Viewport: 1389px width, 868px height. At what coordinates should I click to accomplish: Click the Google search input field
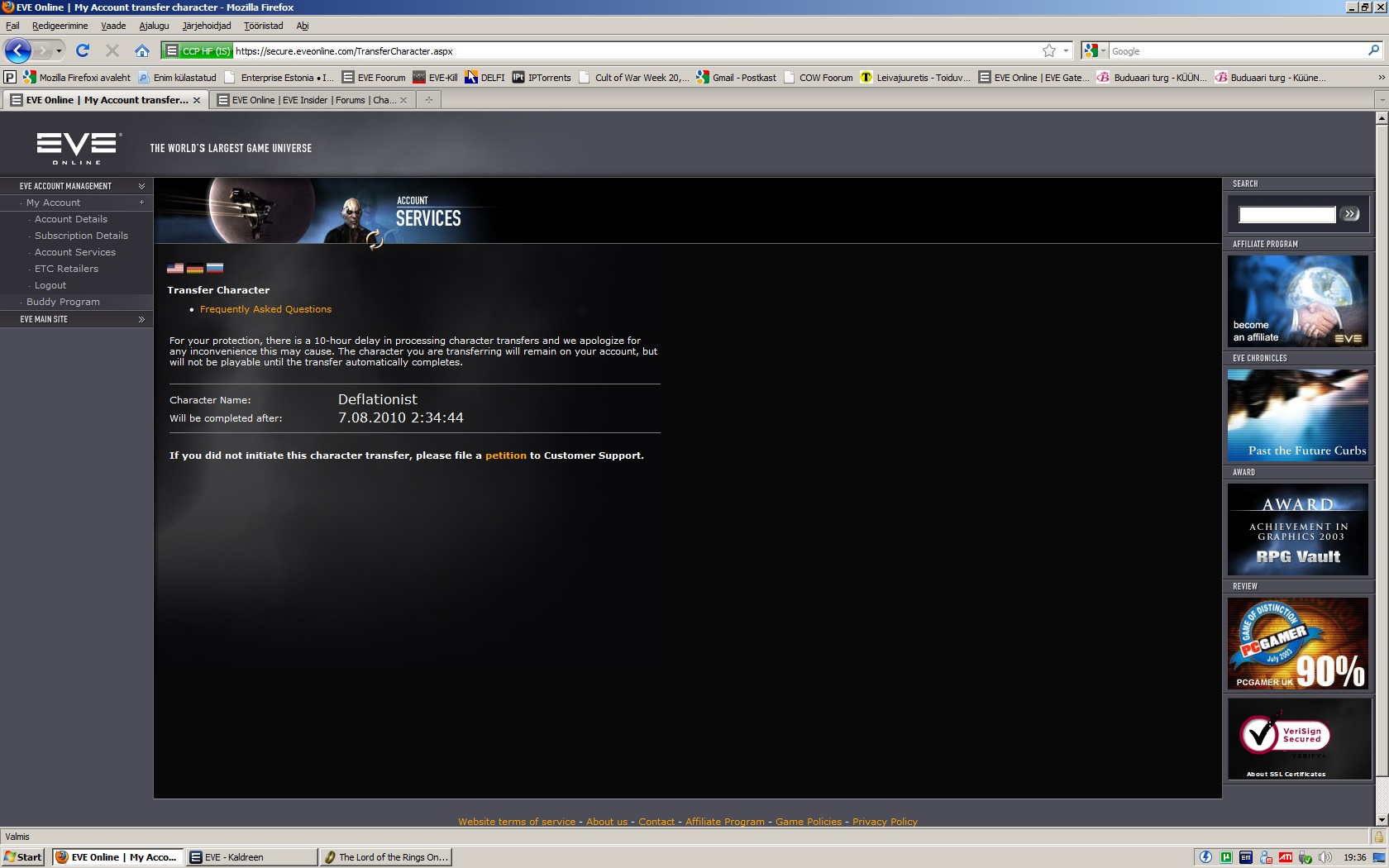coord(1238,50)
